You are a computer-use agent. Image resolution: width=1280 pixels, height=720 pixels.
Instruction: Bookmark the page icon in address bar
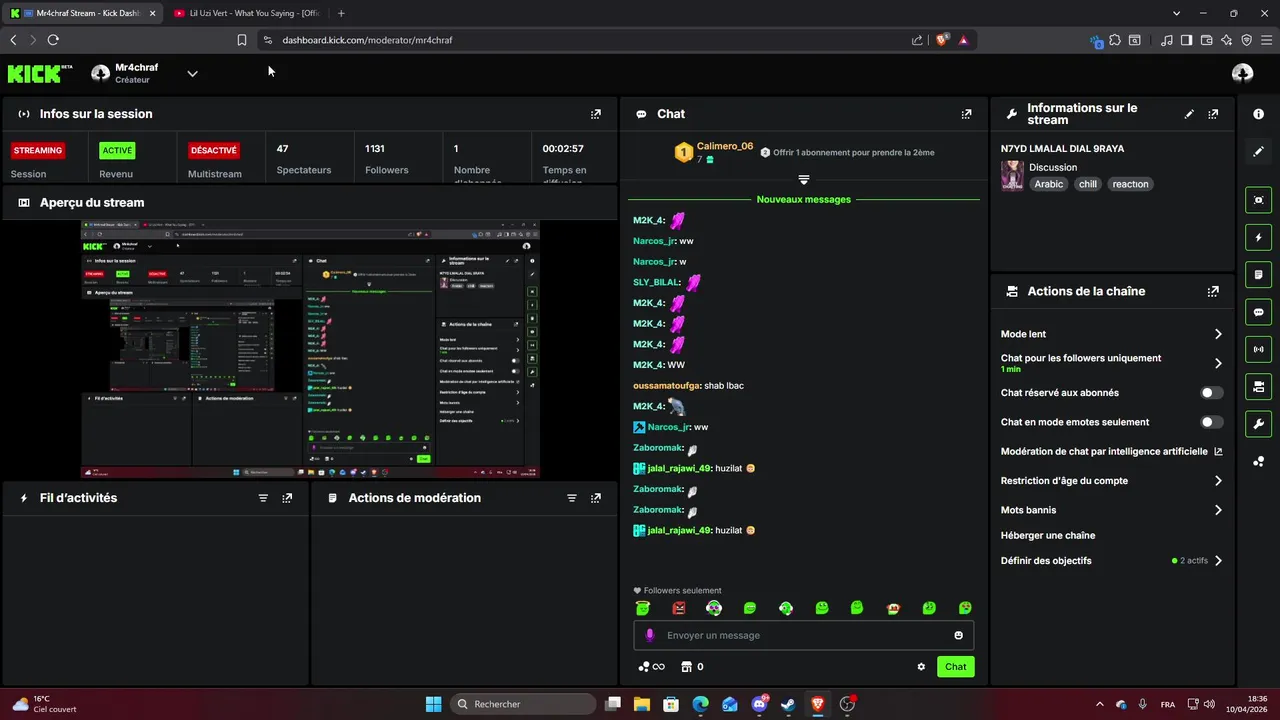tap(241, 40)
